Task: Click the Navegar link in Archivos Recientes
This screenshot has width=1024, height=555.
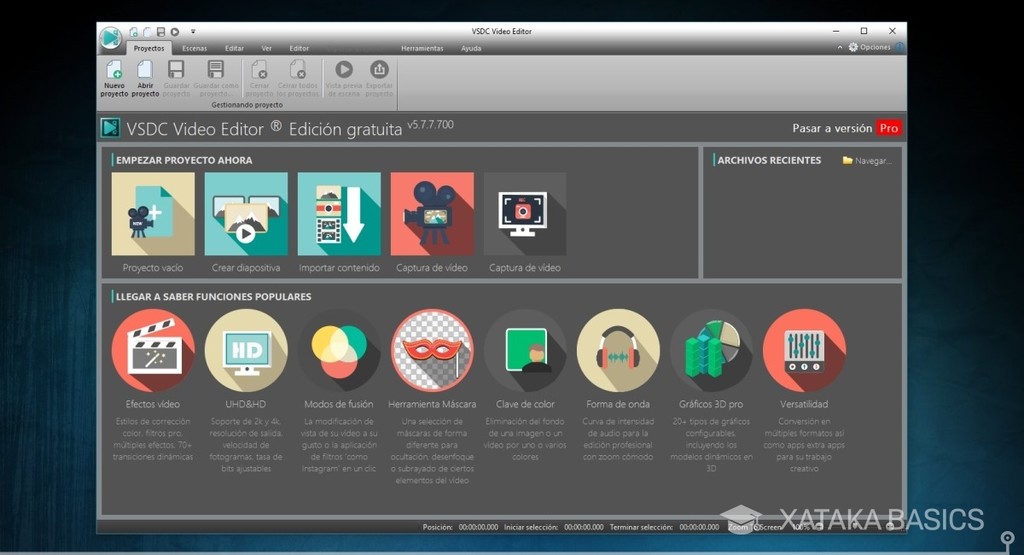Action: tap(866, 160)
